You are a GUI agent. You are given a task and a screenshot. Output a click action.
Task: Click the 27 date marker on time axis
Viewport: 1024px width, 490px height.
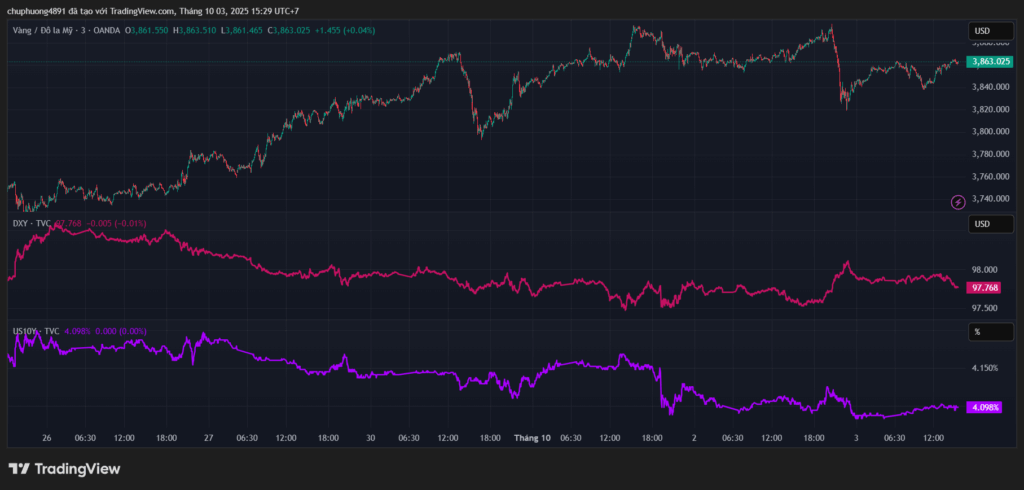point(208,438)
